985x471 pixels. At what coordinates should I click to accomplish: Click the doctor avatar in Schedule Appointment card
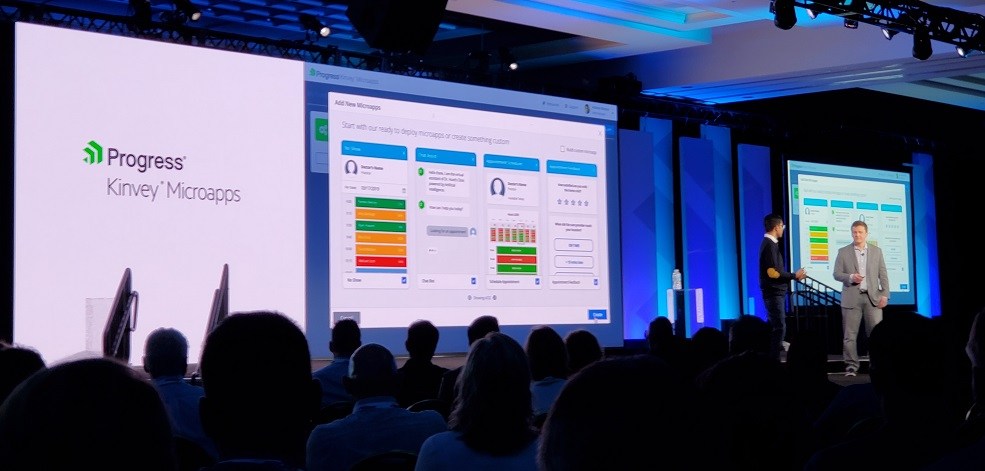click(497, 186)
